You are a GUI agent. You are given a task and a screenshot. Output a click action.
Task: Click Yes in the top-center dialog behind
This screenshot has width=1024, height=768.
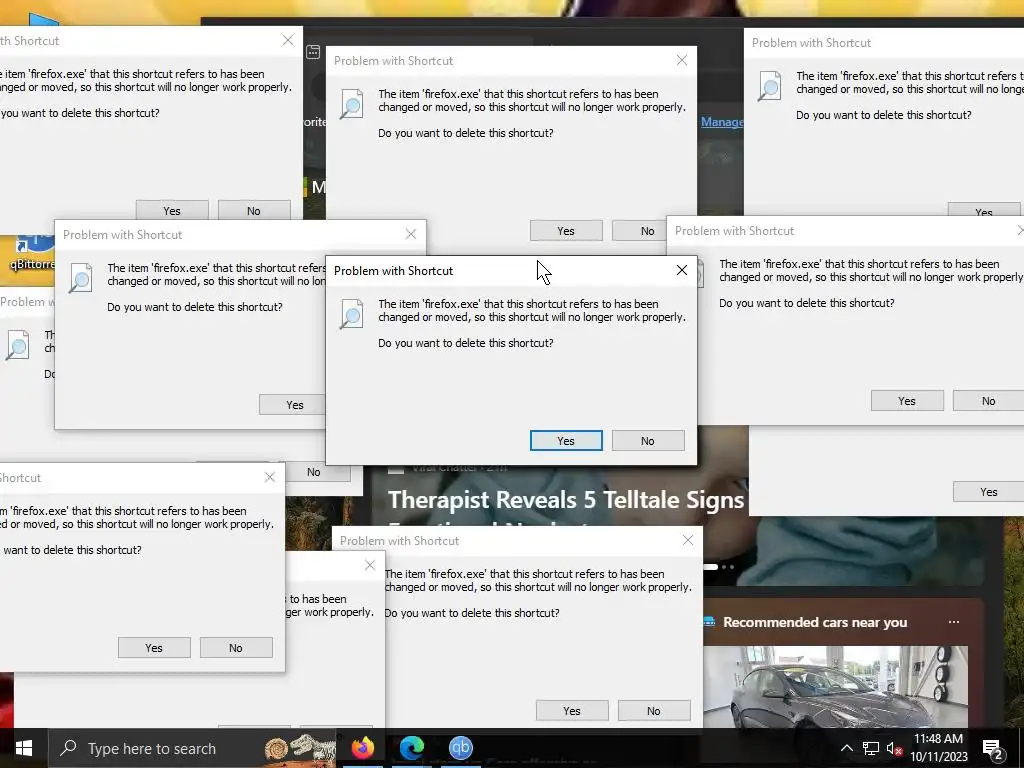tap(566, 231)
